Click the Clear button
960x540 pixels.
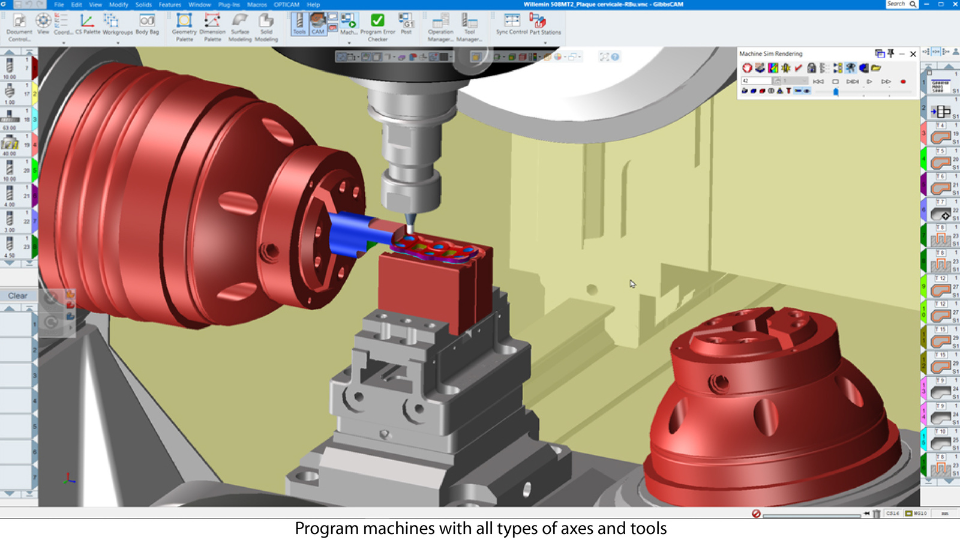[x=18, y=295]
